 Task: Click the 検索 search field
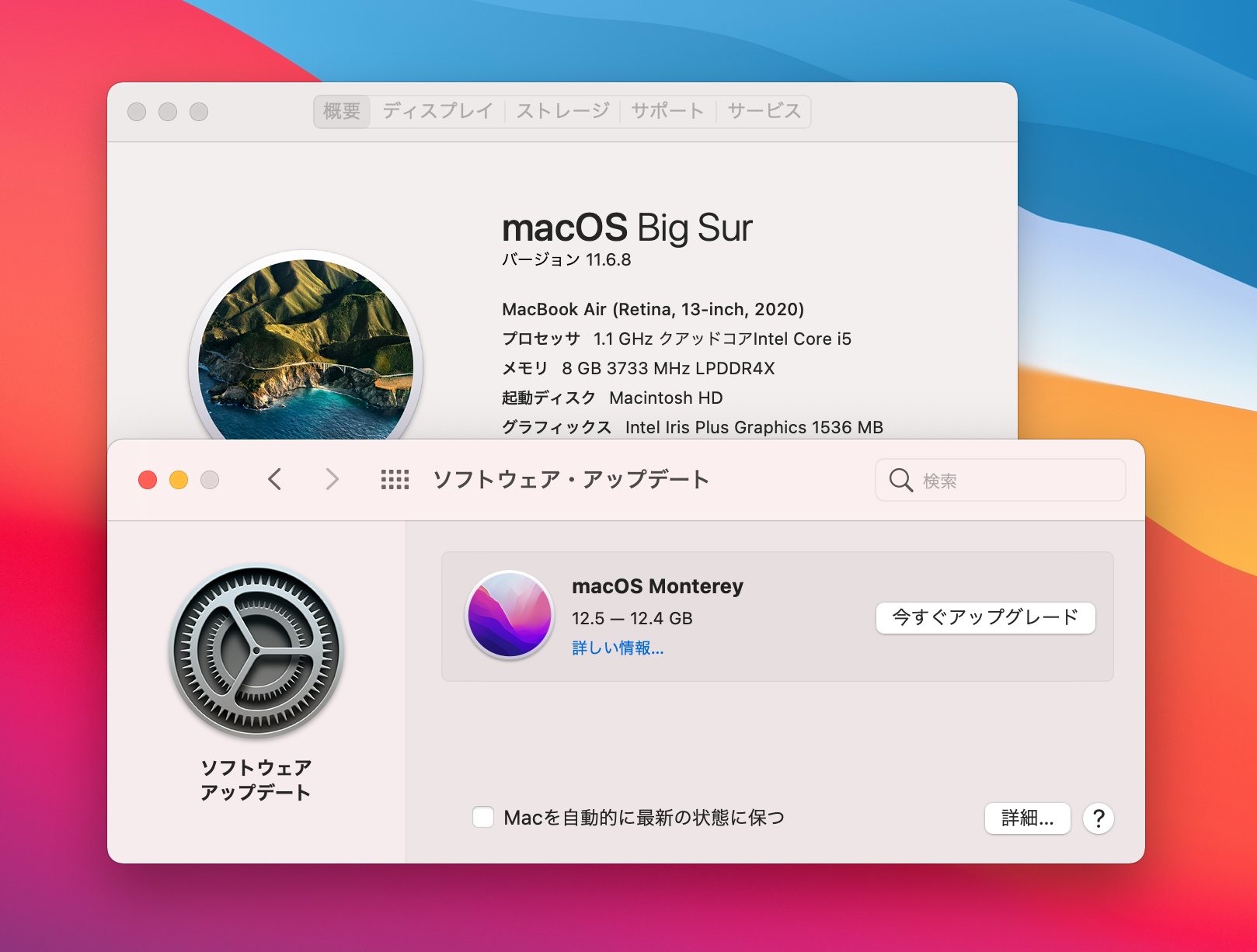(x=1001, y=480)
